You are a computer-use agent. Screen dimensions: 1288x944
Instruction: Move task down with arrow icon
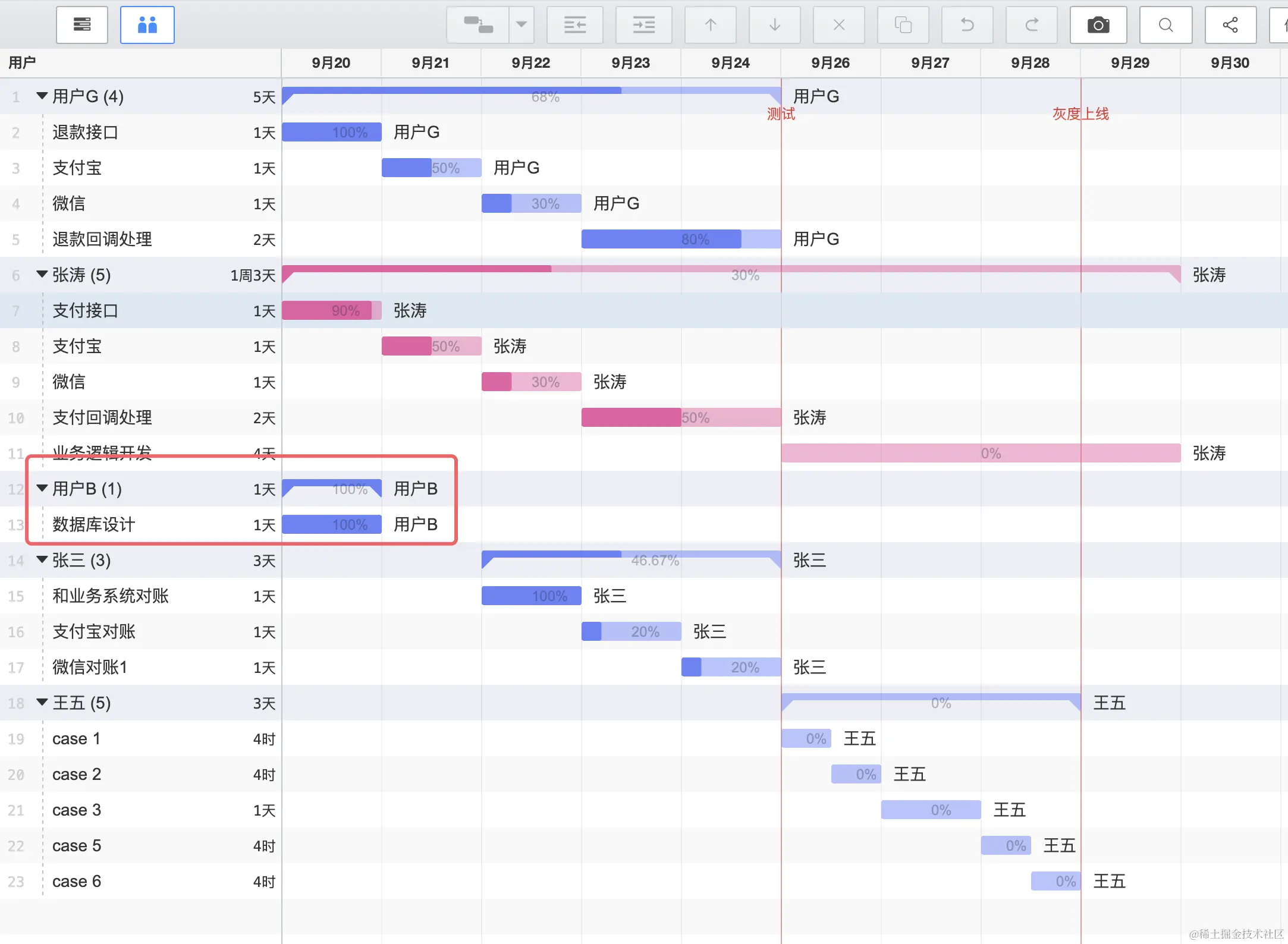(774, 25)
